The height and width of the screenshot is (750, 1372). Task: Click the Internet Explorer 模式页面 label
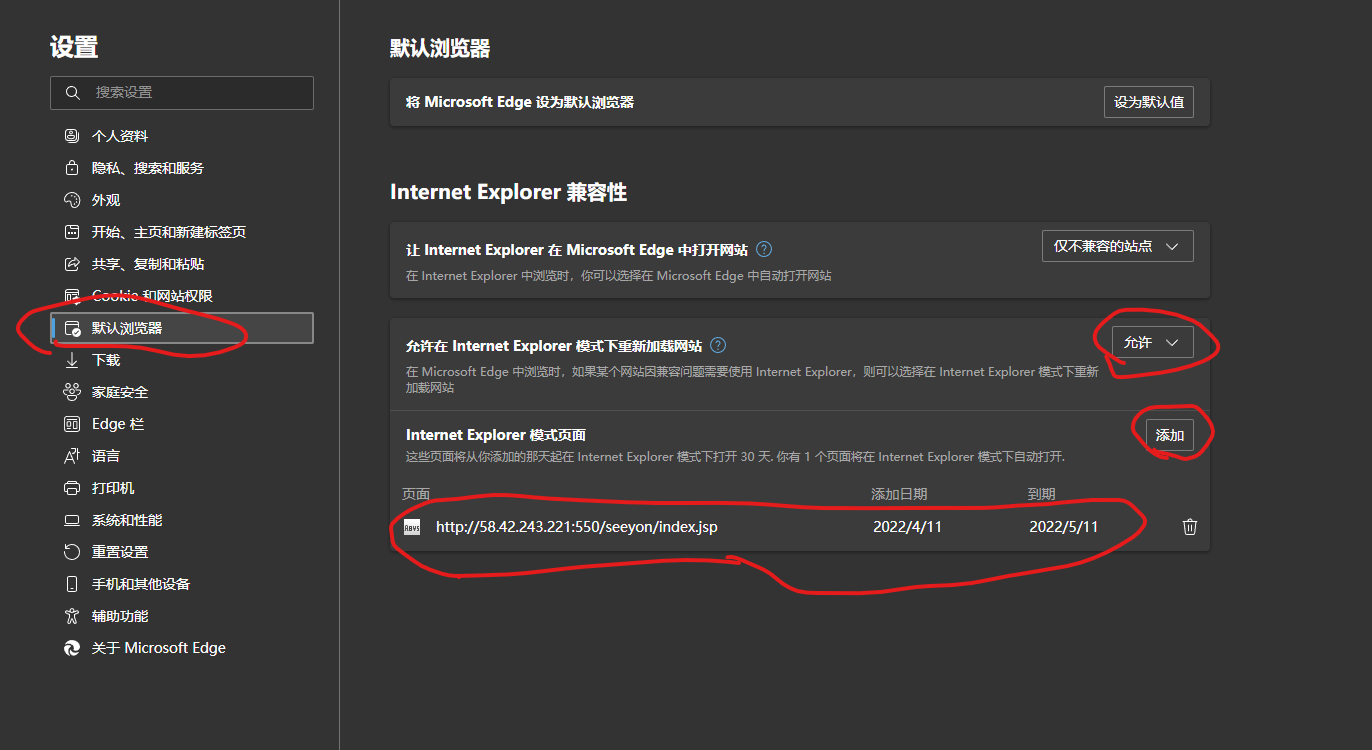coord(496,435)
